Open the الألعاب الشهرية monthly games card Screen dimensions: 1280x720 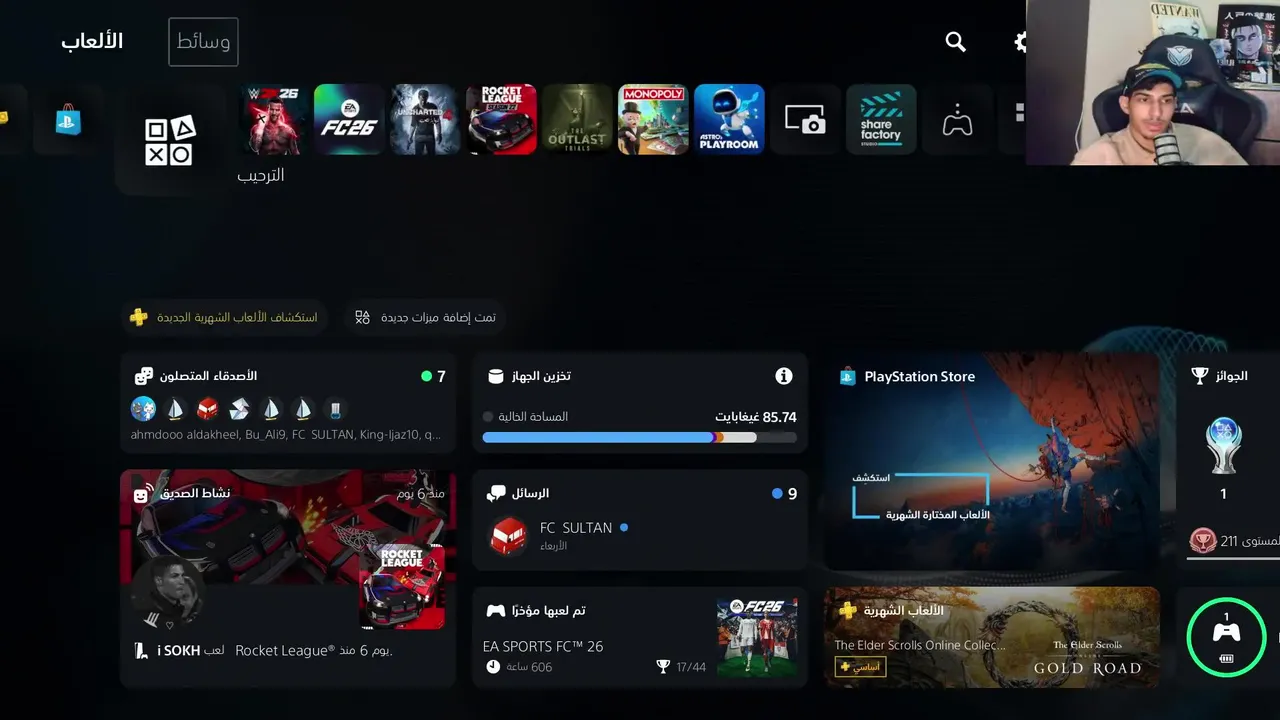(x=992, y=637)
